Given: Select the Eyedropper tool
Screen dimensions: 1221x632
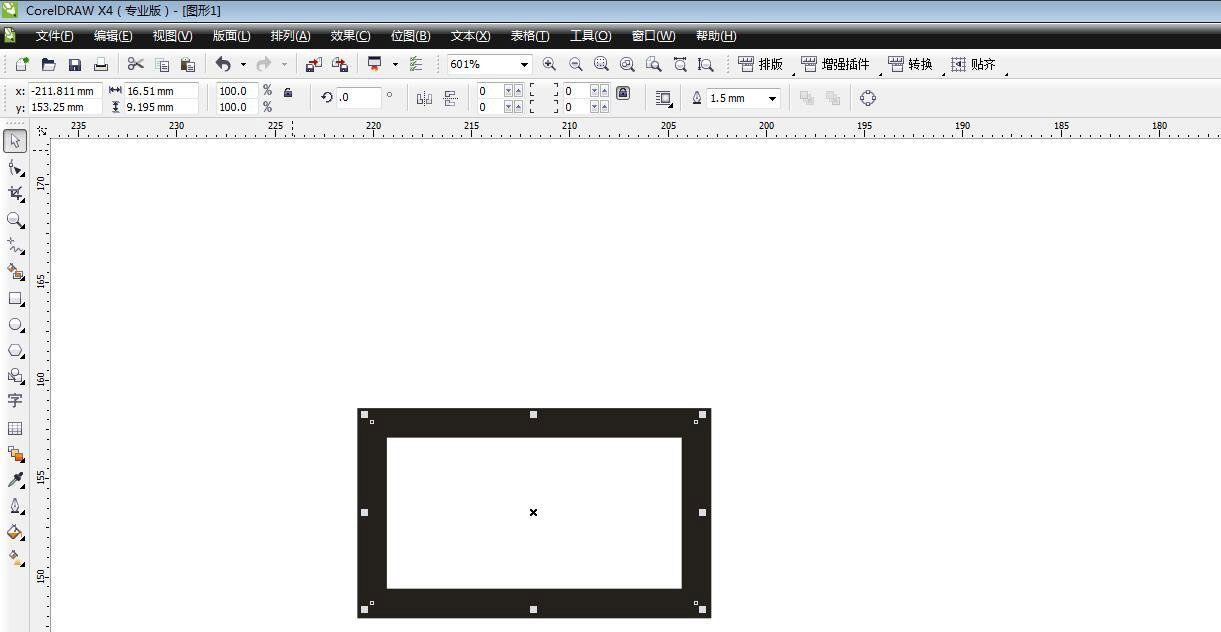Looking at the screenshot, I should click(15, 481).
